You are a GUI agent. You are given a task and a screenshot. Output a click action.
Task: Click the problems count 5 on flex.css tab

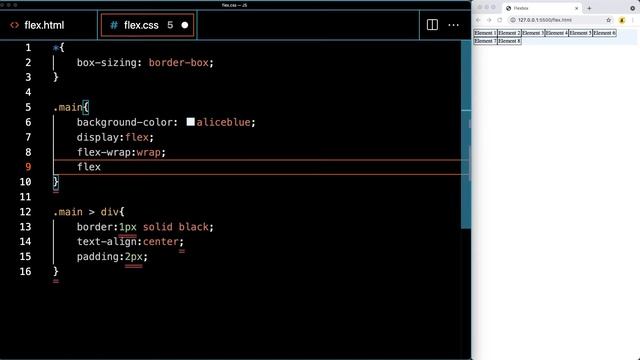(170, 25)
